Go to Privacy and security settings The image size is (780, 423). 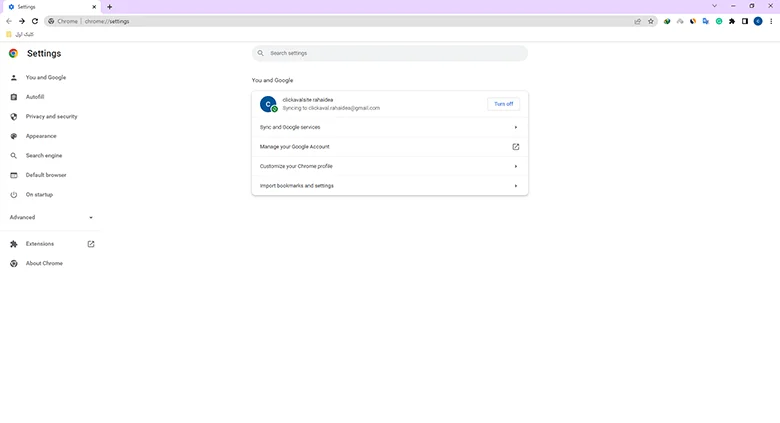[x=51, y=116]
